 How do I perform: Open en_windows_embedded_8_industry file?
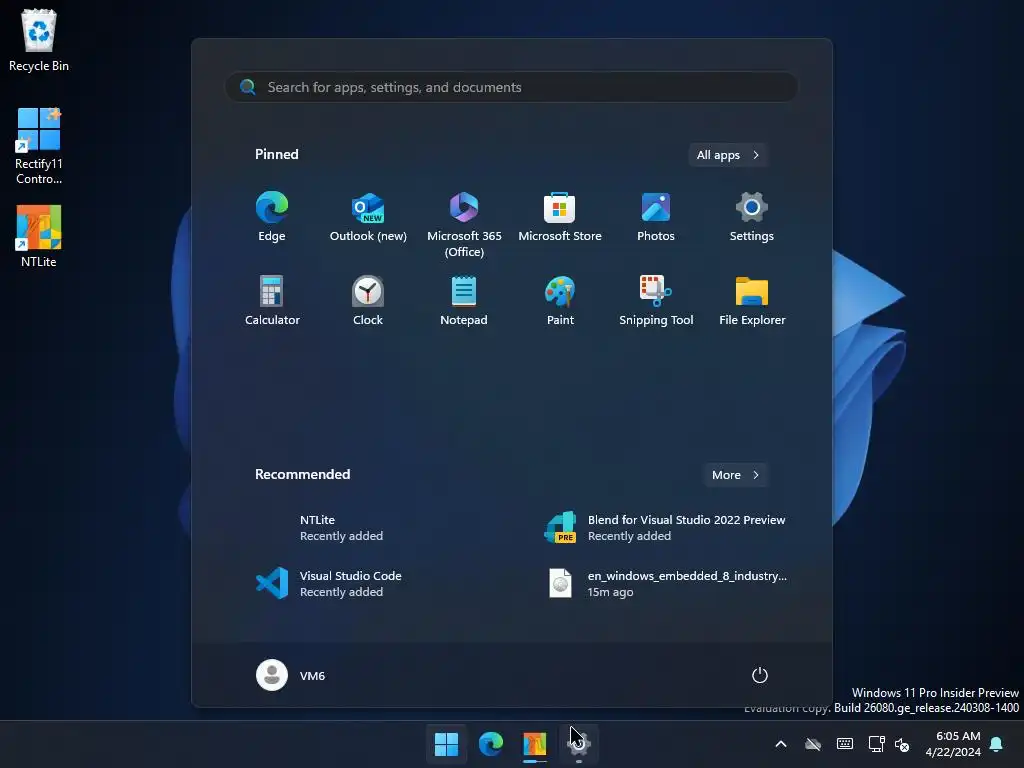[x=666, y=583]
